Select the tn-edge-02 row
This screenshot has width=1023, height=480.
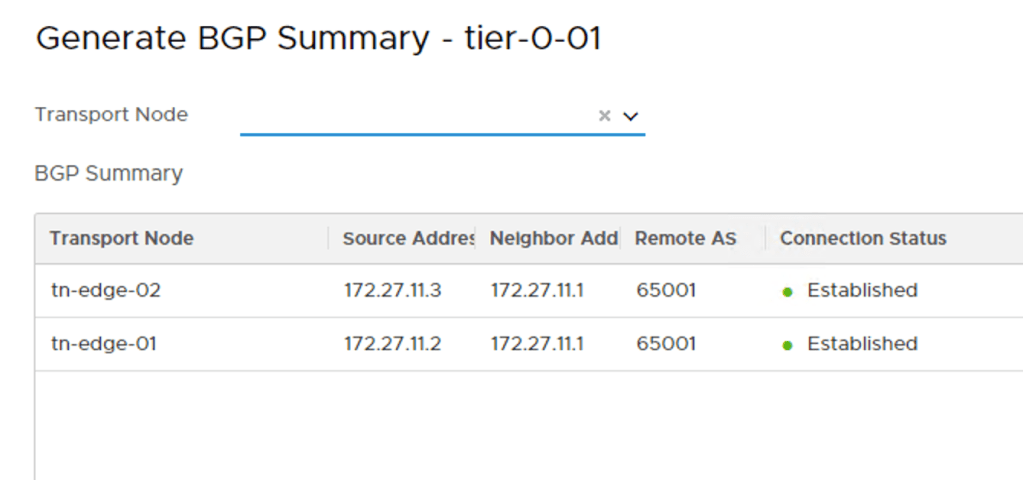(106, 291)
